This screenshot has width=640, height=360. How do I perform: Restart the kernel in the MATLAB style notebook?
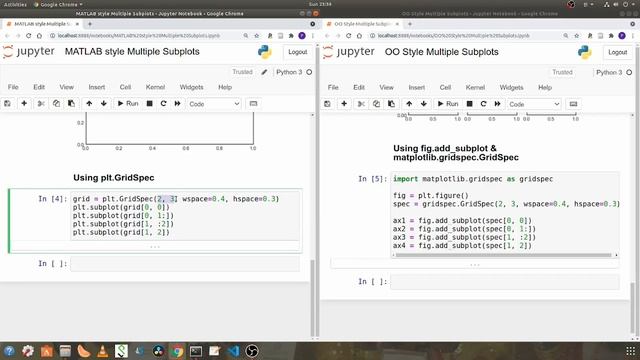[x=163, y=104]
